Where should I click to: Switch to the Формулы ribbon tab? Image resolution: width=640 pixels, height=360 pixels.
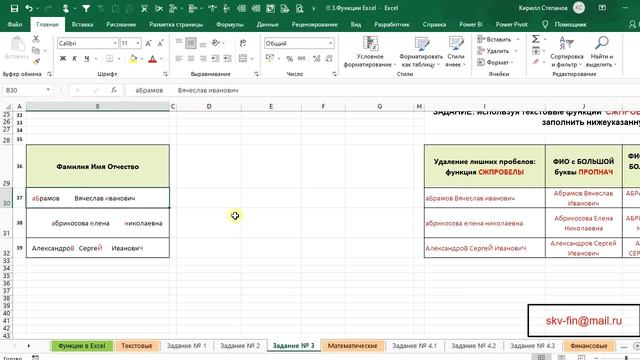click(x=230, y=24)
